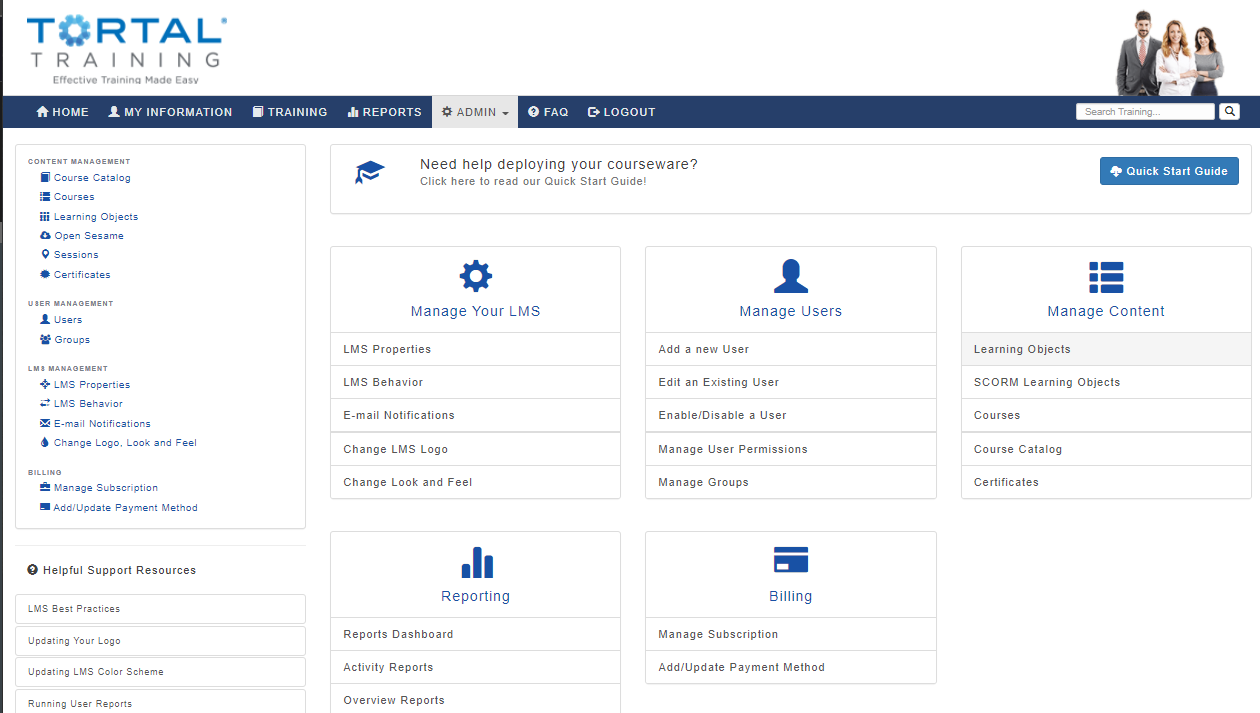Screen dimensions: 1260x713
Task: Click Add/Update Payment Method card icon sidebar
Action: click(45, 507)
